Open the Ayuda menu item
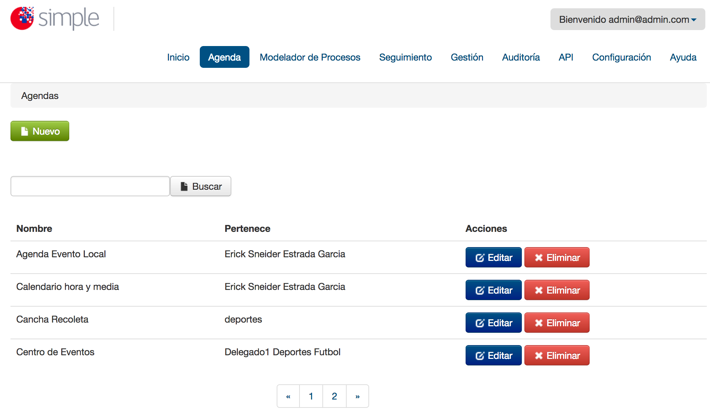 [683, 57]
